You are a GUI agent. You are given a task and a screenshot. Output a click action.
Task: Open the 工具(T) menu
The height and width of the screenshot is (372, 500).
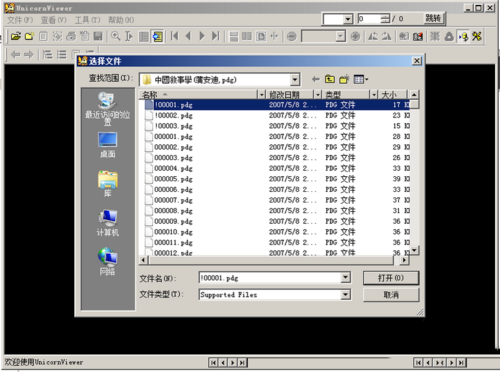[x=87, y=20]
